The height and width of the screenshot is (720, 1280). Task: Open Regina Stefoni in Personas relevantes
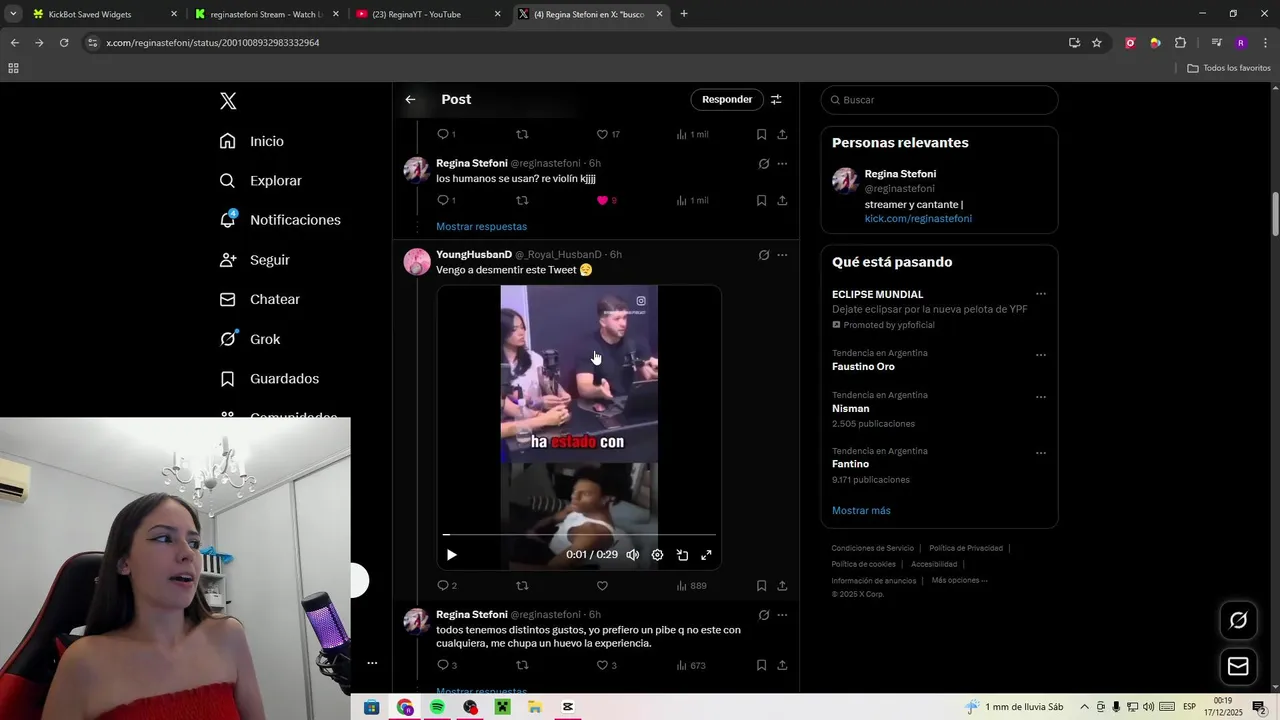pos(900,174)
